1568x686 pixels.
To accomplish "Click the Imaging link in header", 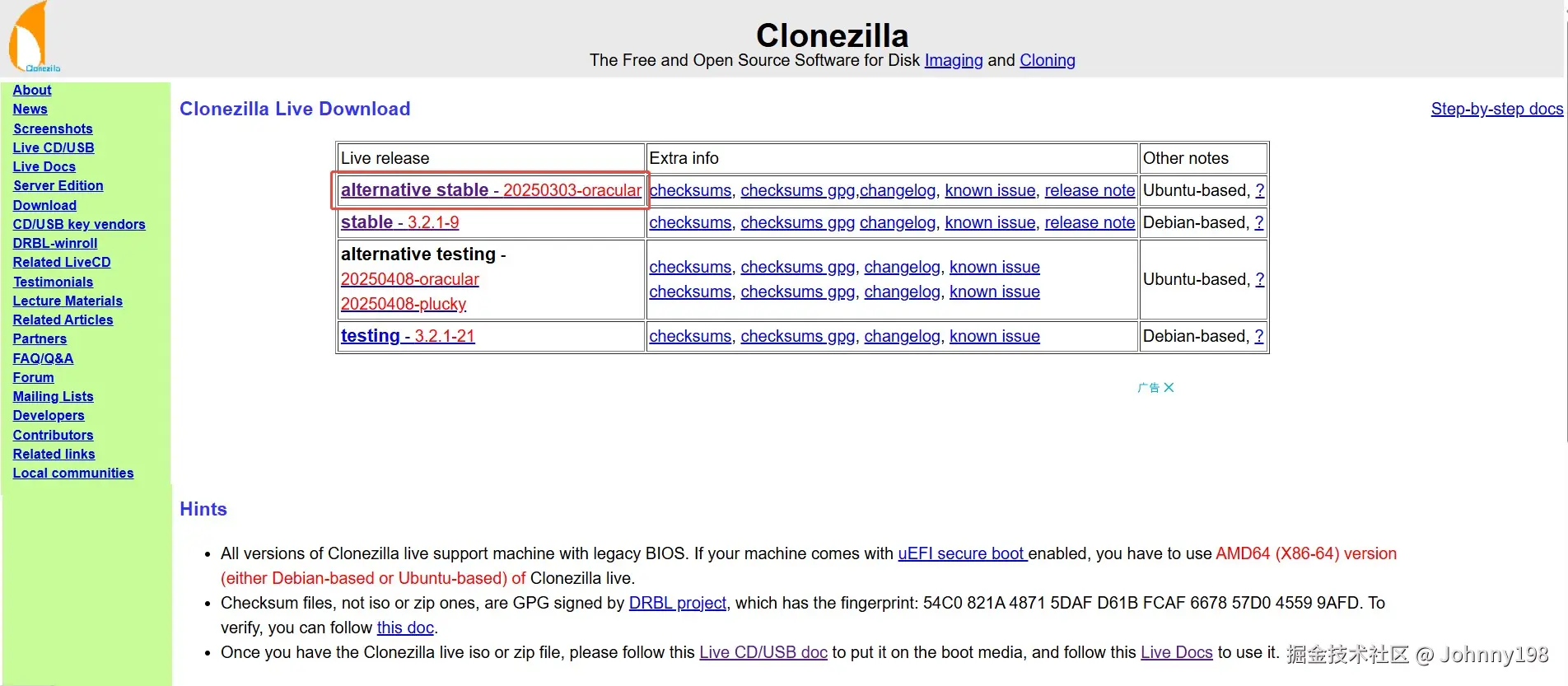I will click(954, 60).
